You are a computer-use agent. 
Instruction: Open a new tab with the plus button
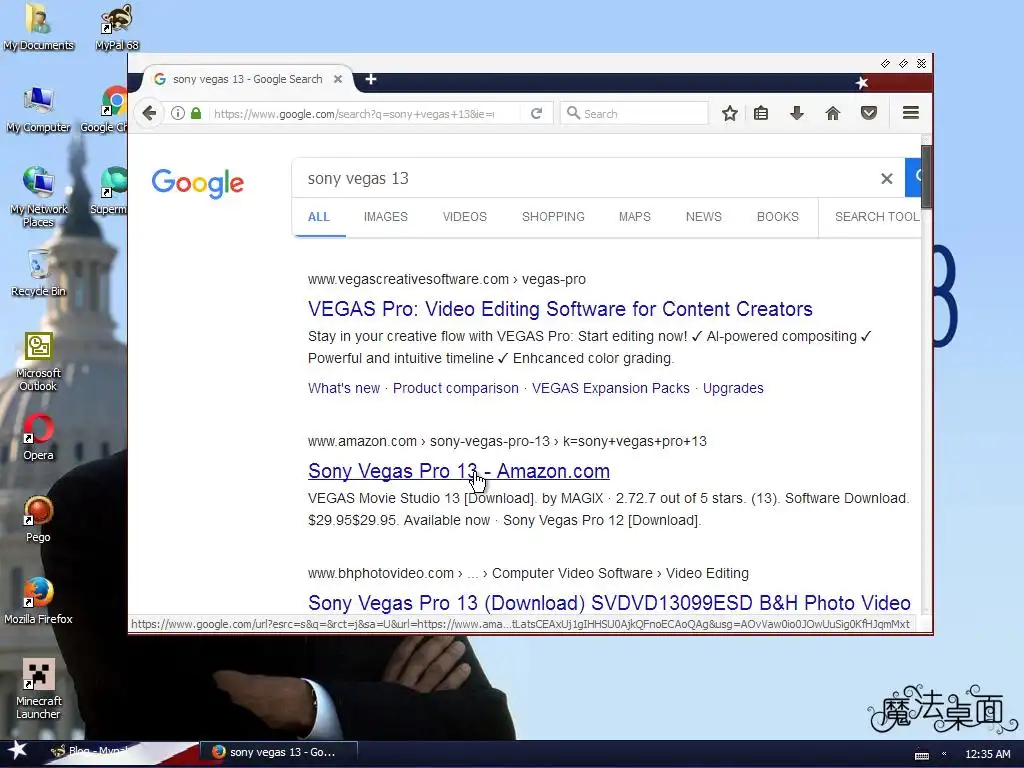pos(371,79)
